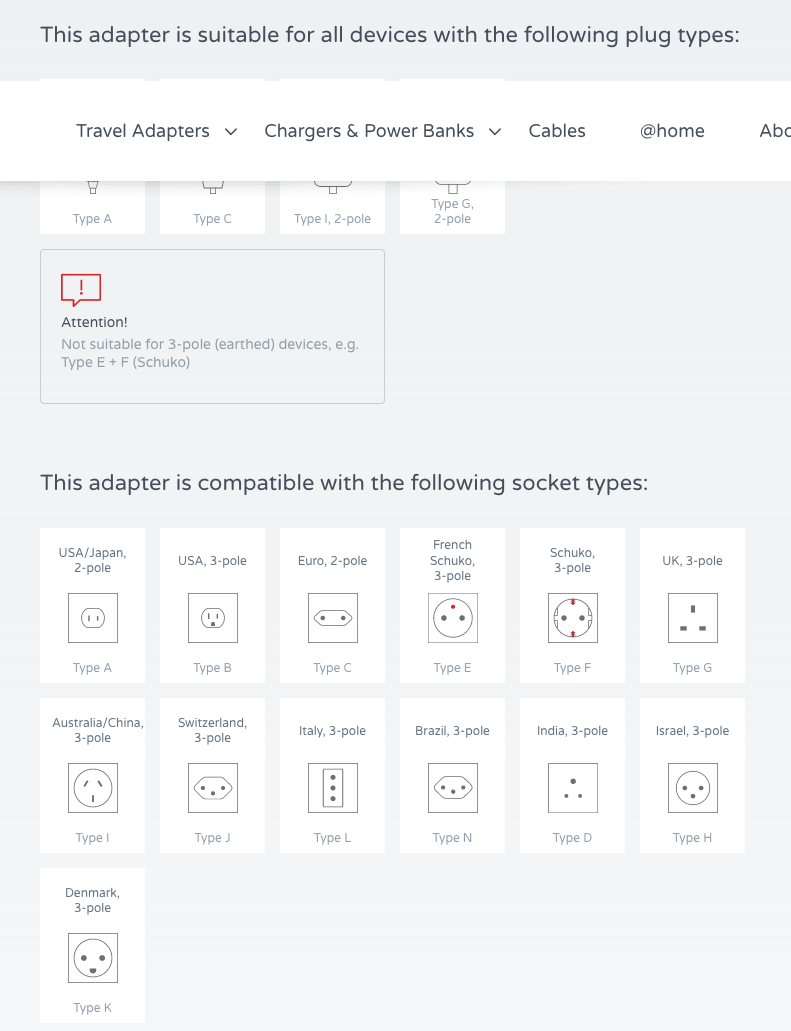This screenshot has height=1031, width=791.
Task: Click the Brazil 3-pole Type N socket icon
Action: point(452,788)
